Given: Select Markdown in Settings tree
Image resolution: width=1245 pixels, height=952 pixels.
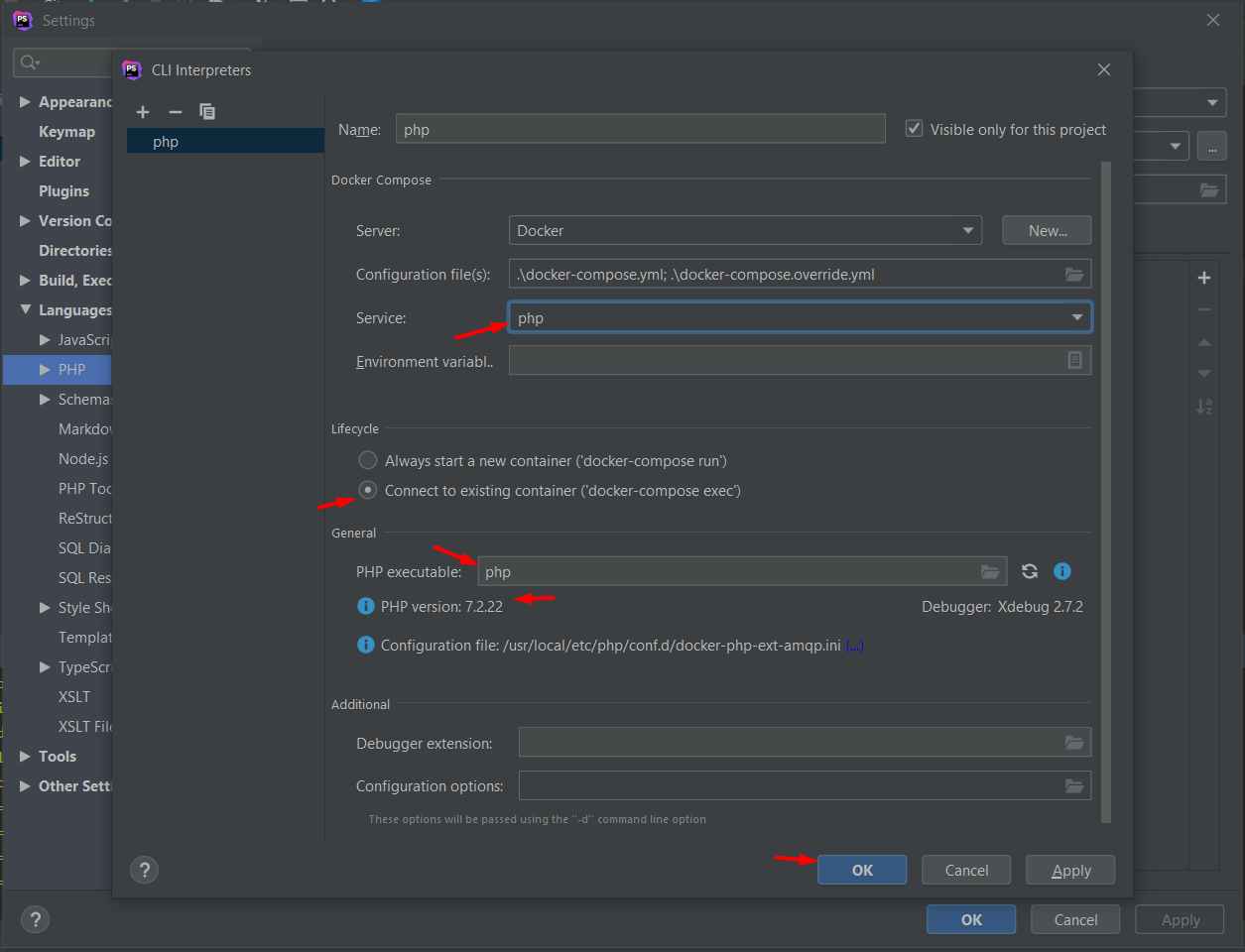Looking at the screenshot, I should click(85, 429).
